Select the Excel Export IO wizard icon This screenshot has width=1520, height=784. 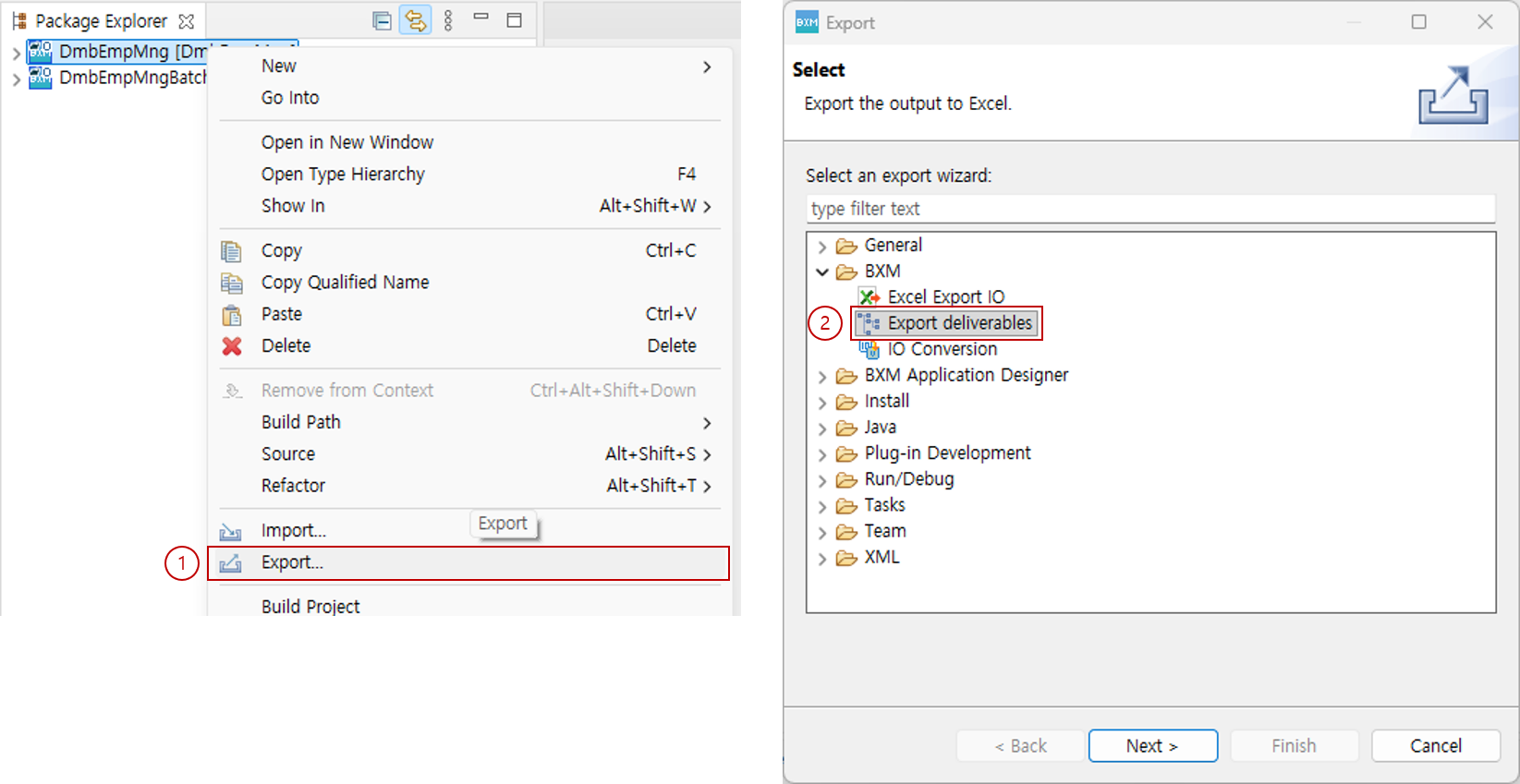pos(869,296)
